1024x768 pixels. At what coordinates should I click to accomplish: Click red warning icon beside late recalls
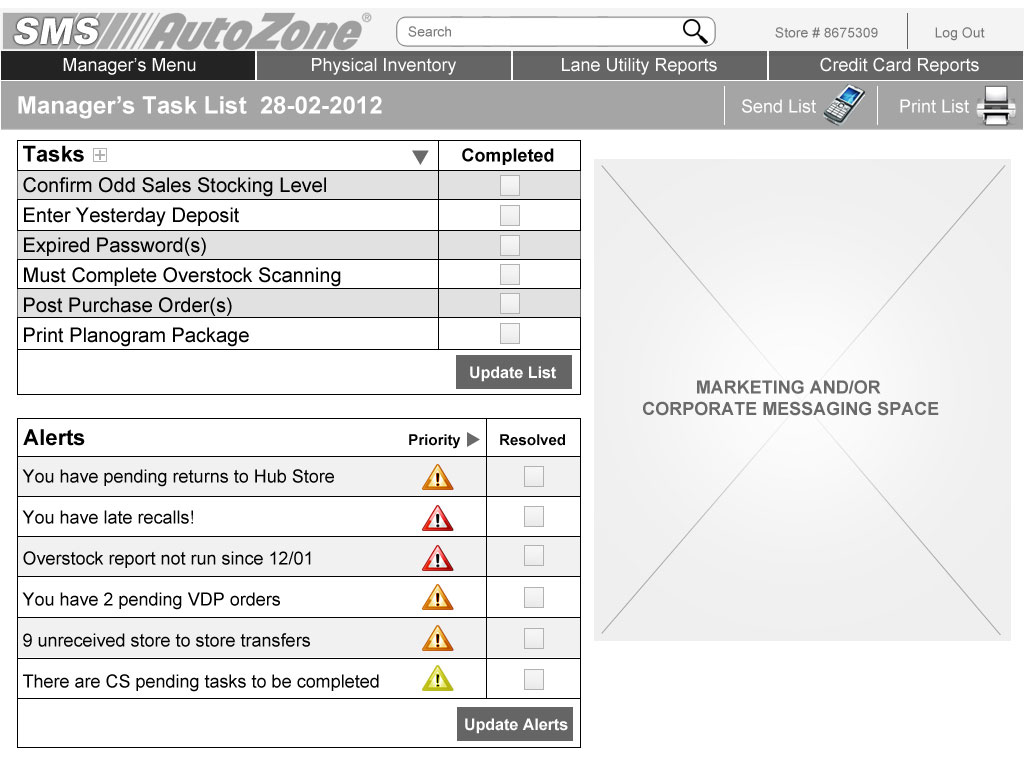(x=437, y=518)
